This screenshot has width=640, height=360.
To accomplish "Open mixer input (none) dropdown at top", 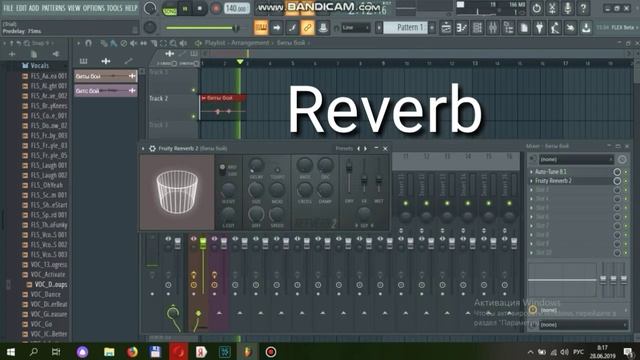I will 576,159.
